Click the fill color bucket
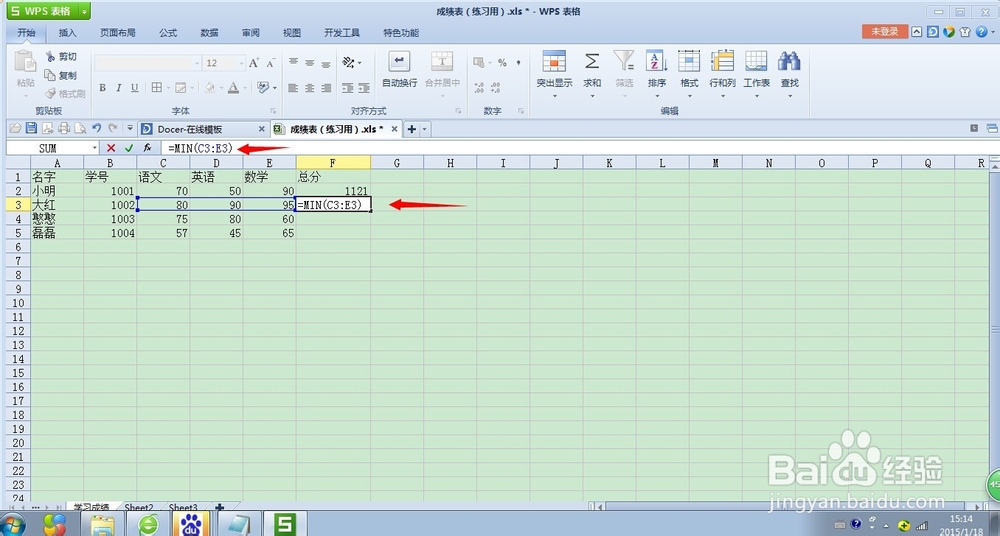Image resolution: width=1000 pixels, height=536 pixels. point(209,87)
